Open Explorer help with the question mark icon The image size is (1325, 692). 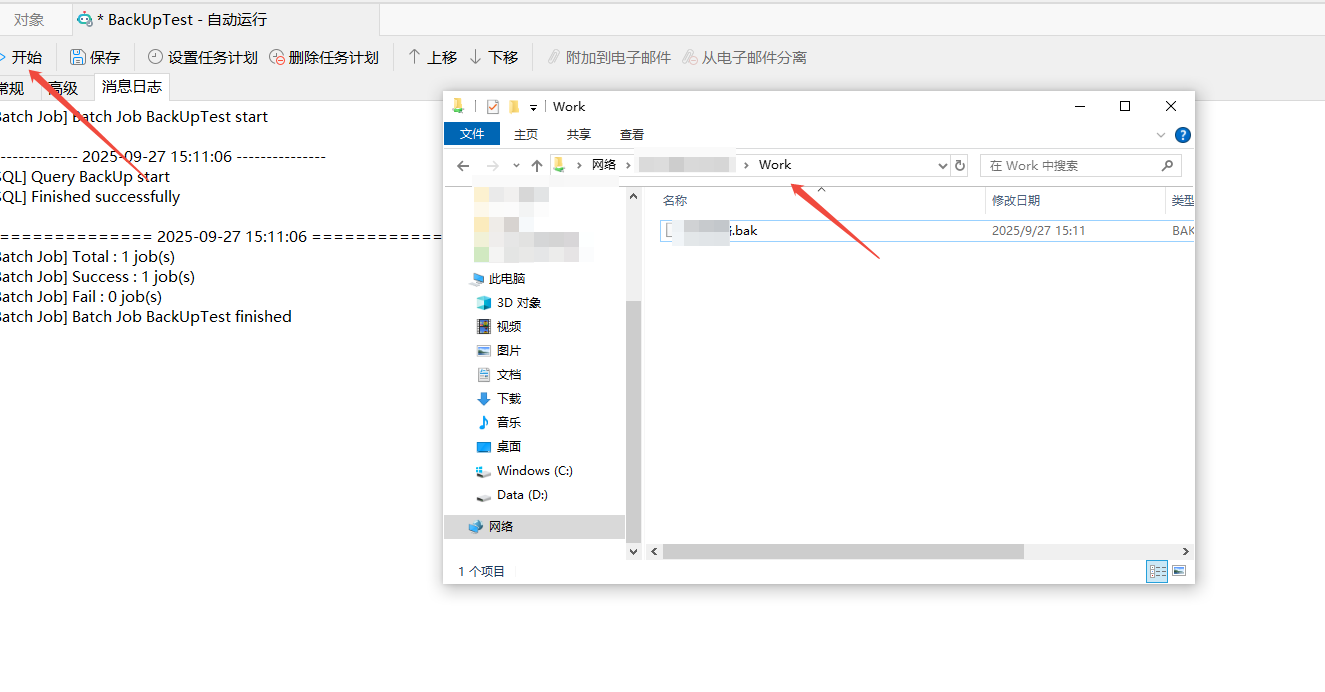click(x=1182, y=135)
